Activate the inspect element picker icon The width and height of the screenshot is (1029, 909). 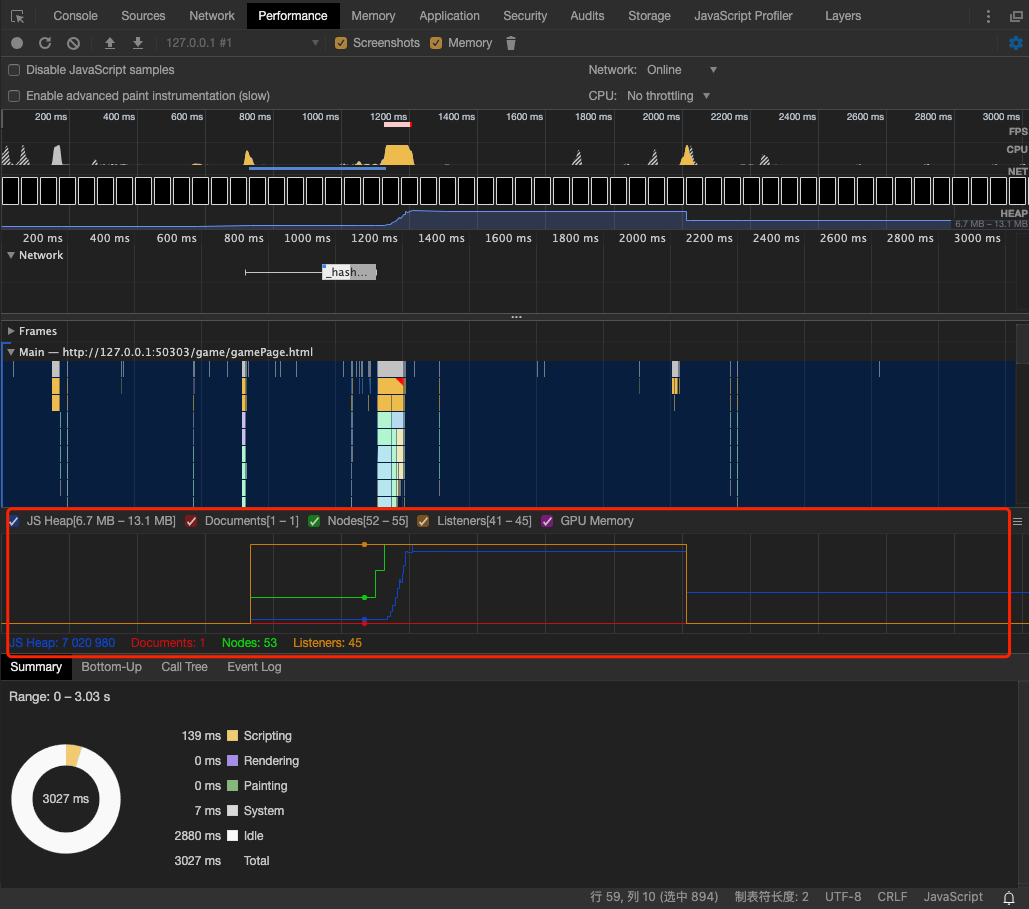pos(17,16)
